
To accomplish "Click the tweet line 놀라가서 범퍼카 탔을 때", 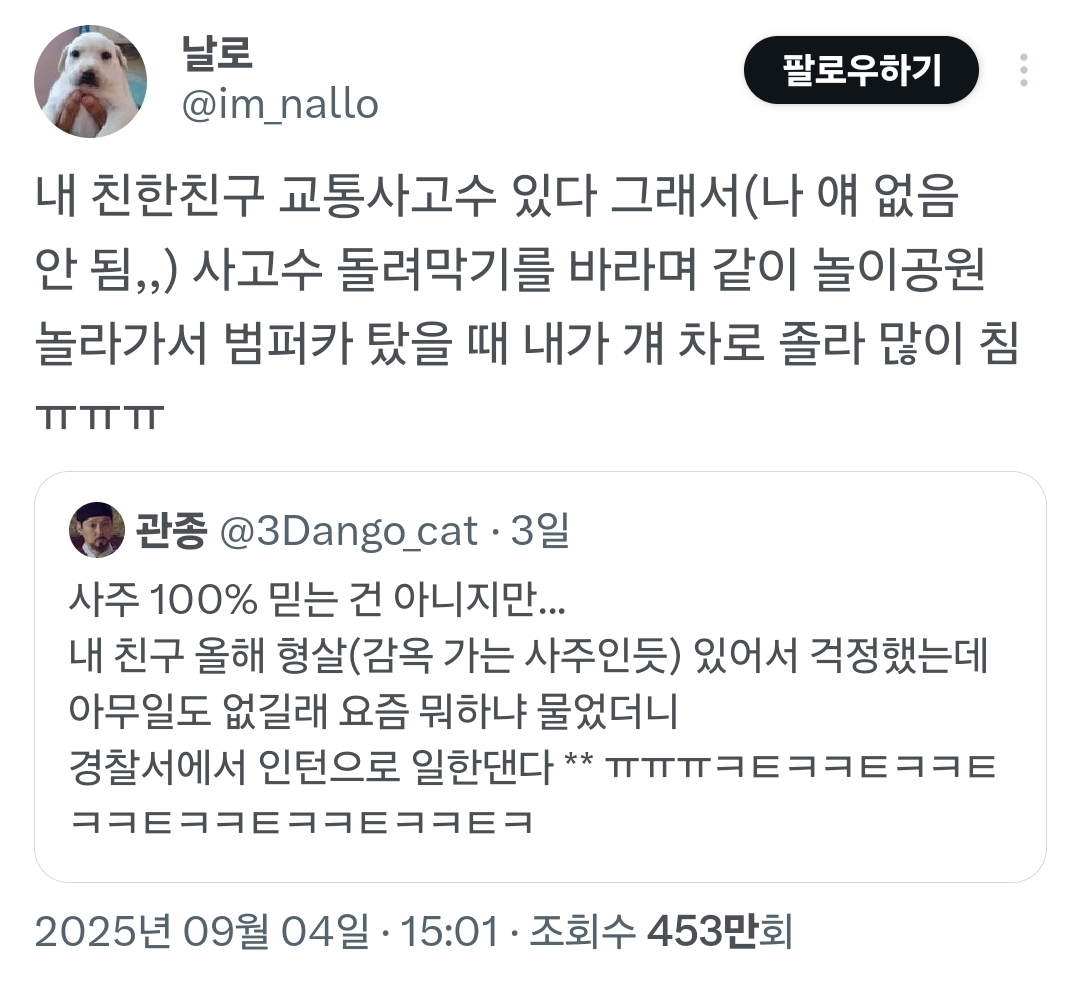I will pos(526,342).
